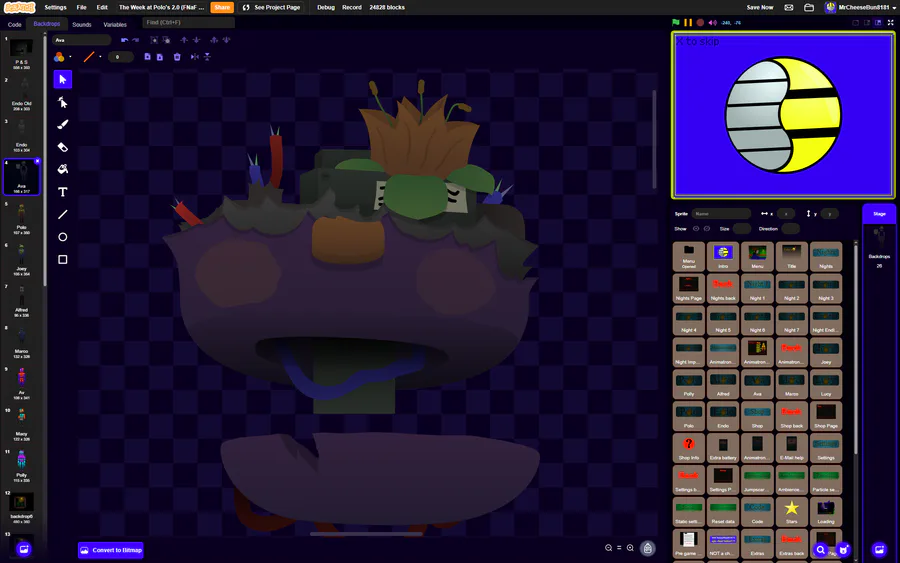Click the Copy icon in paint toolbar
The image size is (900, 563).
tap(148, 57)
